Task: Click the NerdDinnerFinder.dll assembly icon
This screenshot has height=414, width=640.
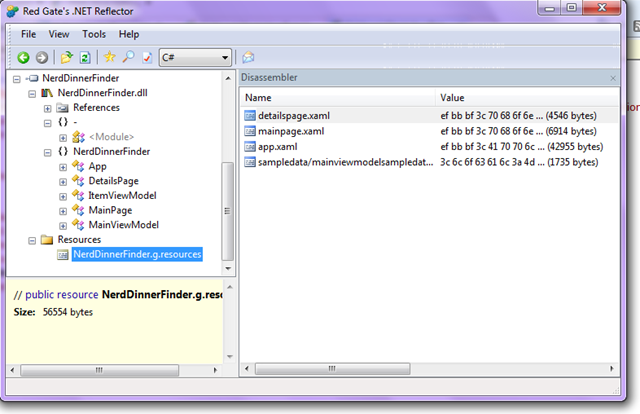Action: tap(47, 93)
